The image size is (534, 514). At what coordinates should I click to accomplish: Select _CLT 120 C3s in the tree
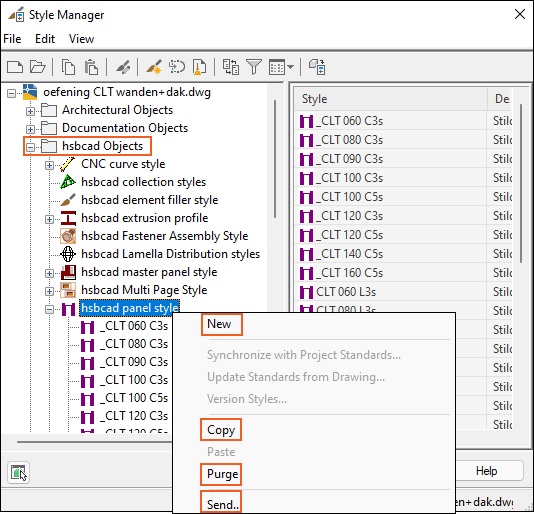(134, 416)
